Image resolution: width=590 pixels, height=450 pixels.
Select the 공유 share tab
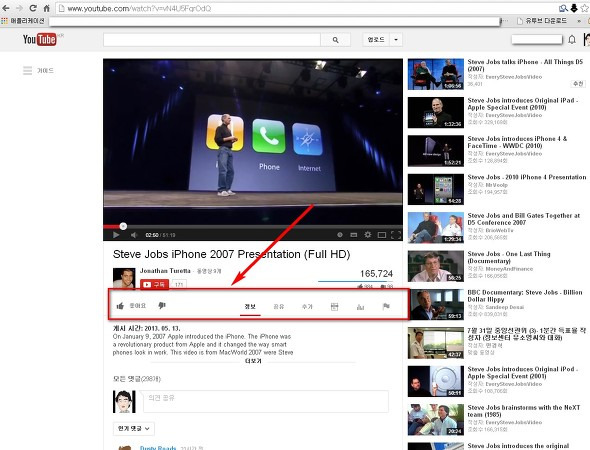(x=279, y=306)
